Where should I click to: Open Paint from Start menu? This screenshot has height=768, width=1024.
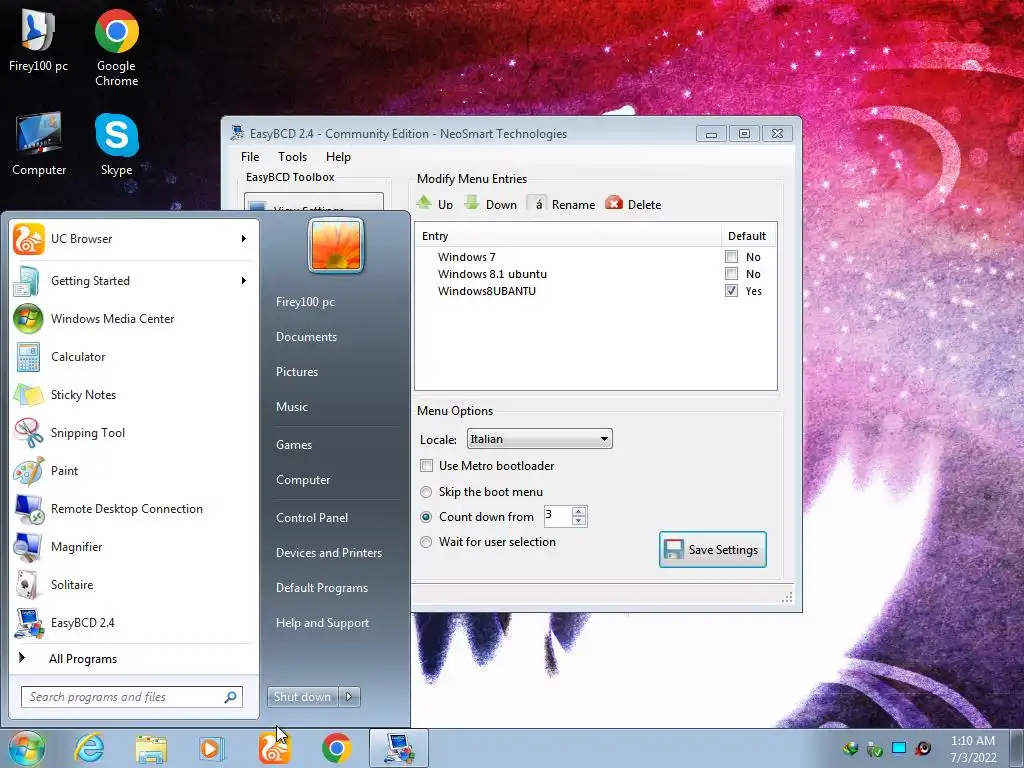click(x=134, y=471)
